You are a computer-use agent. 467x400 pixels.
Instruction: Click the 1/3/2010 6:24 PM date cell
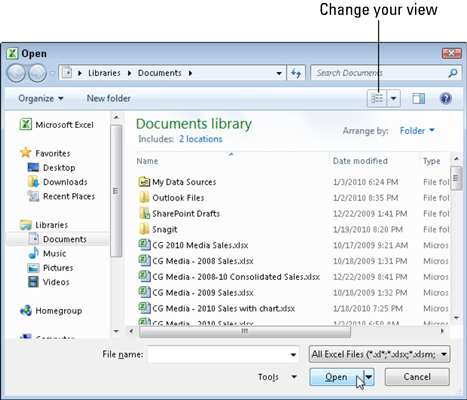tap(366, 182)
